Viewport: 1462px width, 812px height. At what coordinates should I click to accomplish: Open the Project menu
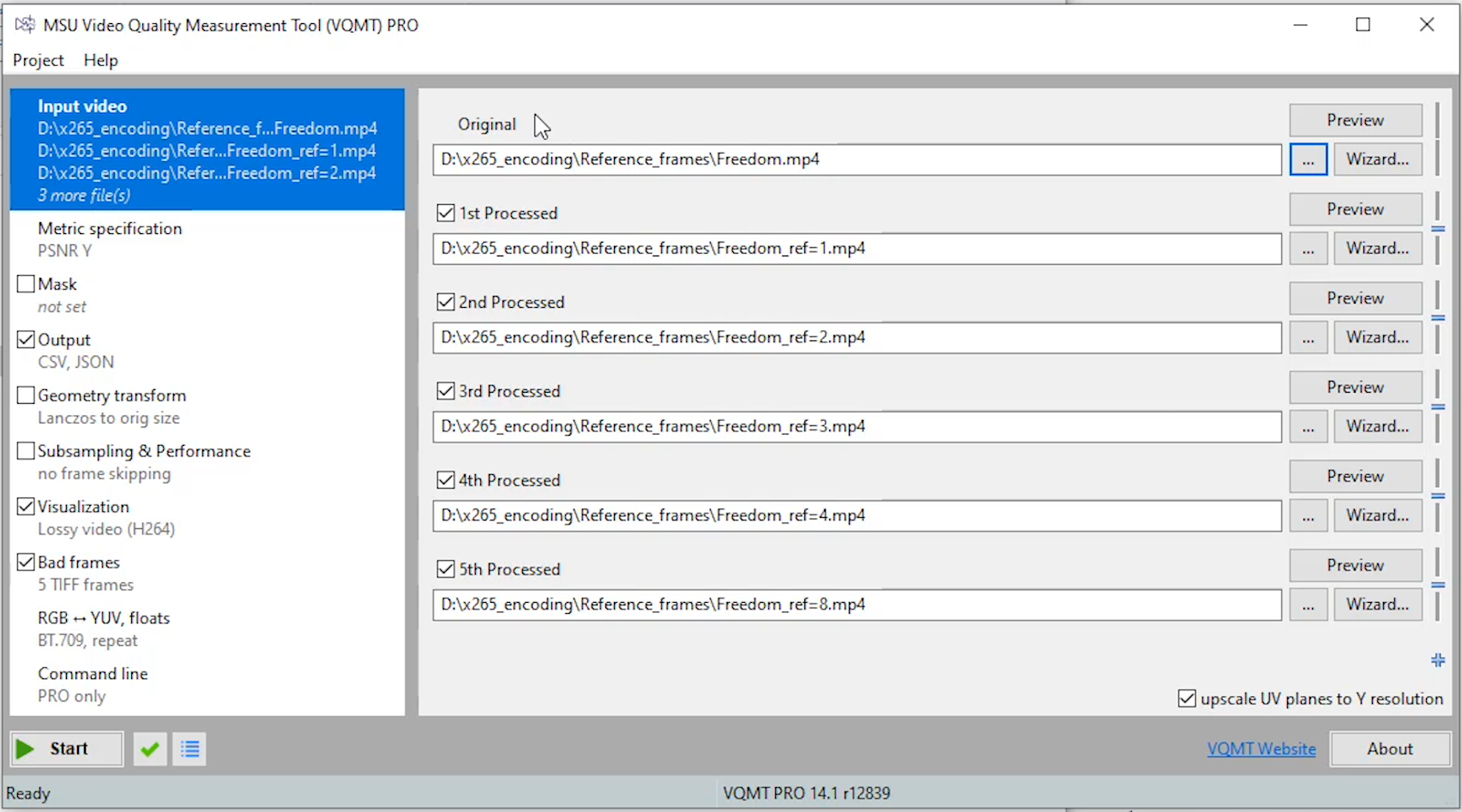click(39, 60)
